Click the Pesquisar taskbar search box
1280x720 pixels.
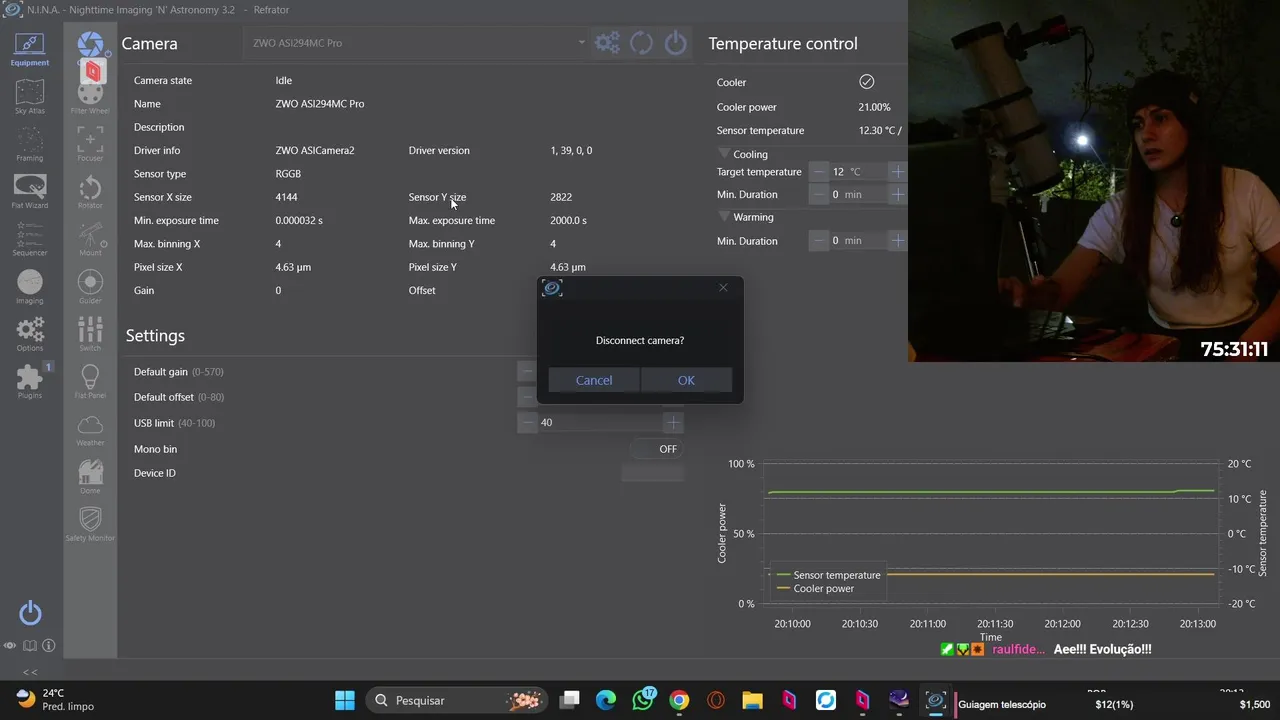[457, 700]
